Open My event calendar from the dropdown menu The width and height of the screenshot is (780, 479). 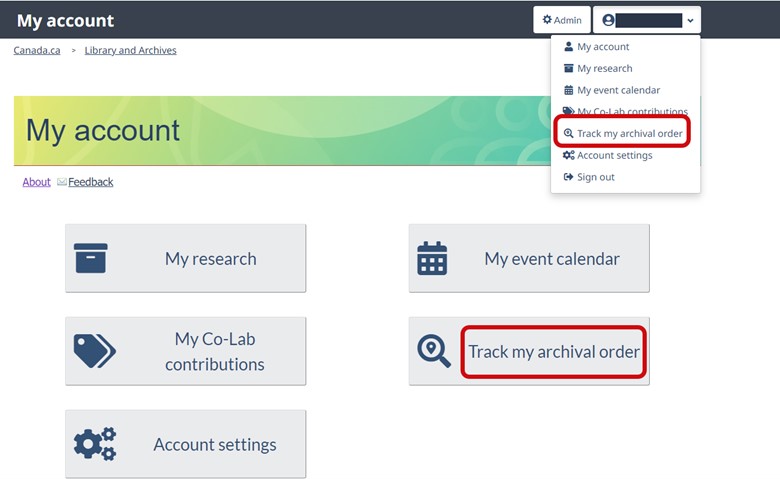(618, 90)
